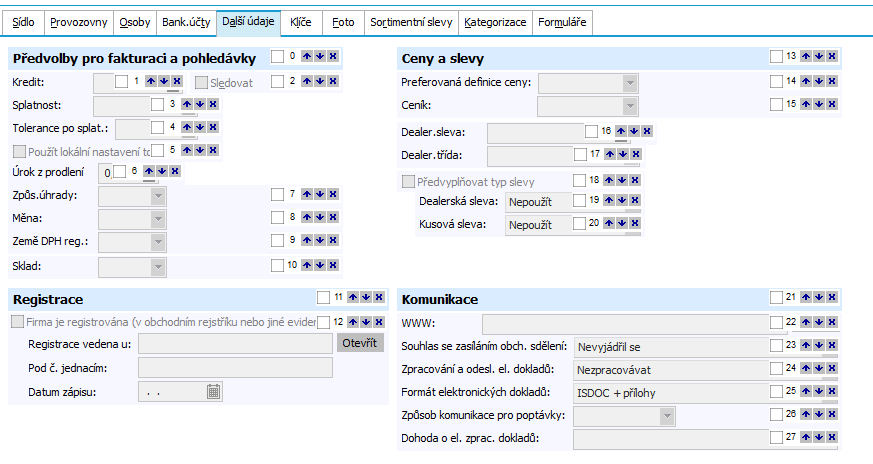Screen dimensions: 873x464
Task: Click the X icon for item 15
Action: pyautogui.click(x=831, y=104)
